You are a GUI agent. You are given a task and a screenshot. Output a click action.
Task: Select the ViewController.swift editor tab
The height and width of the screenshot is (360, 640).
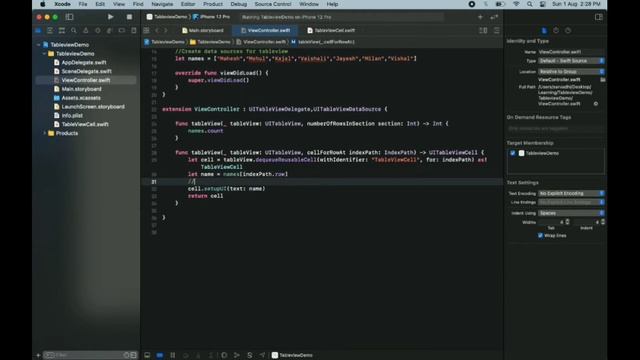pyautogui.click(x=265, y=30)
